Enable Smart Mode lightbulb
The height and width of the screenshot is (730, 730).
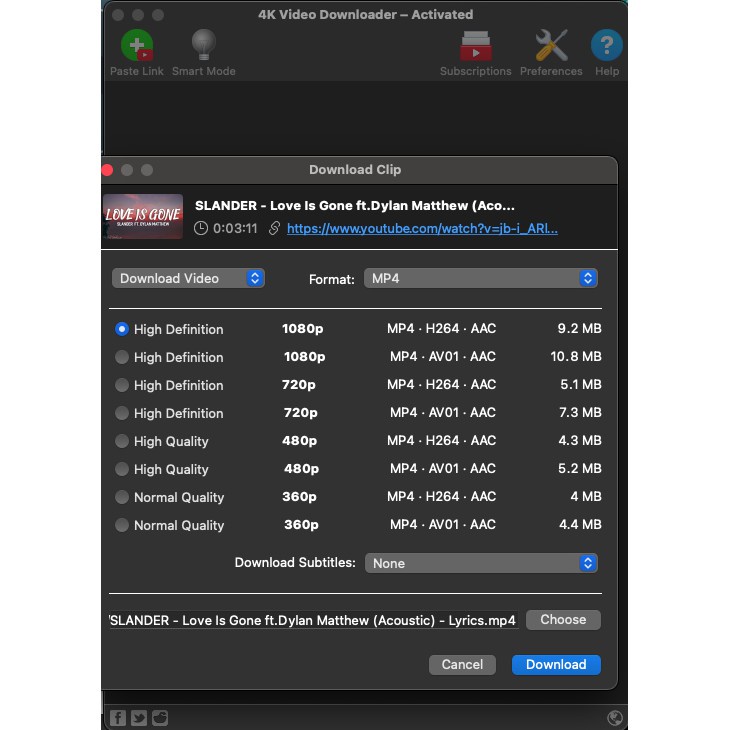click(x=203, y=47)
